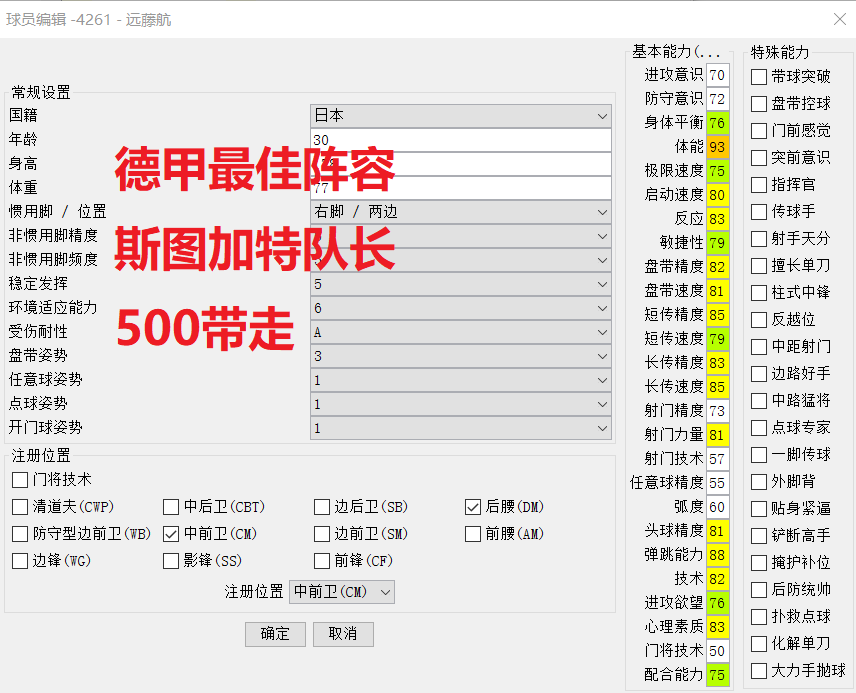Enable 后防统帅 special ability
The image size is (856, 693).
pyautogui.click(x=759, y=590)
